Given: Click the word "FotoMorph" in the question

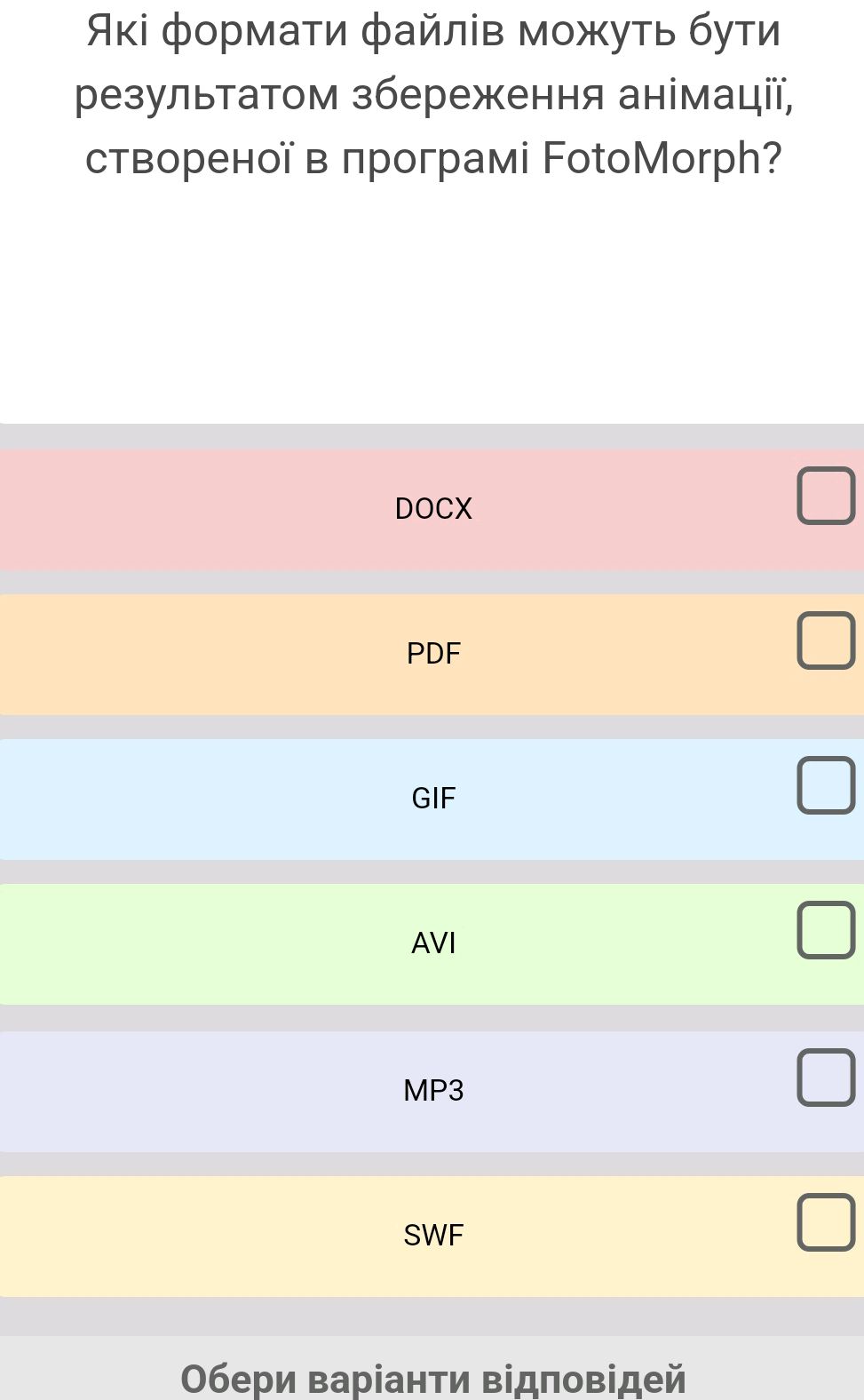Looking at the screenshot, I should pos(652,158).
